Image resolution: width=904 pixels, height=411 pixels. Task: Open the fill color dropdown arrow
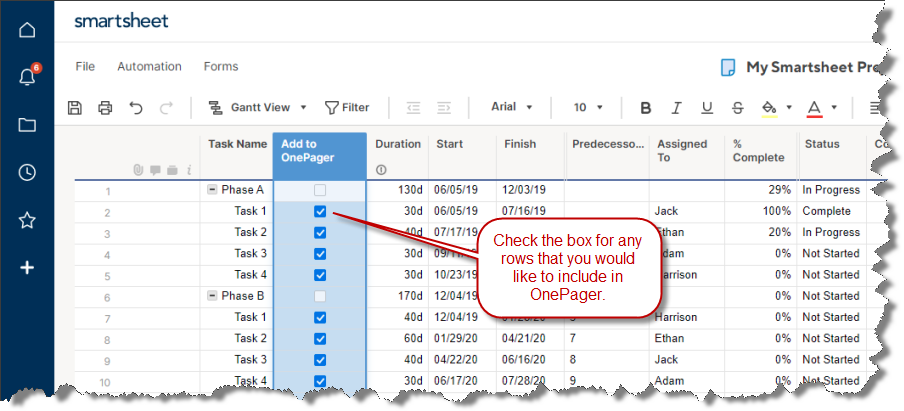(x=789, y=107)
